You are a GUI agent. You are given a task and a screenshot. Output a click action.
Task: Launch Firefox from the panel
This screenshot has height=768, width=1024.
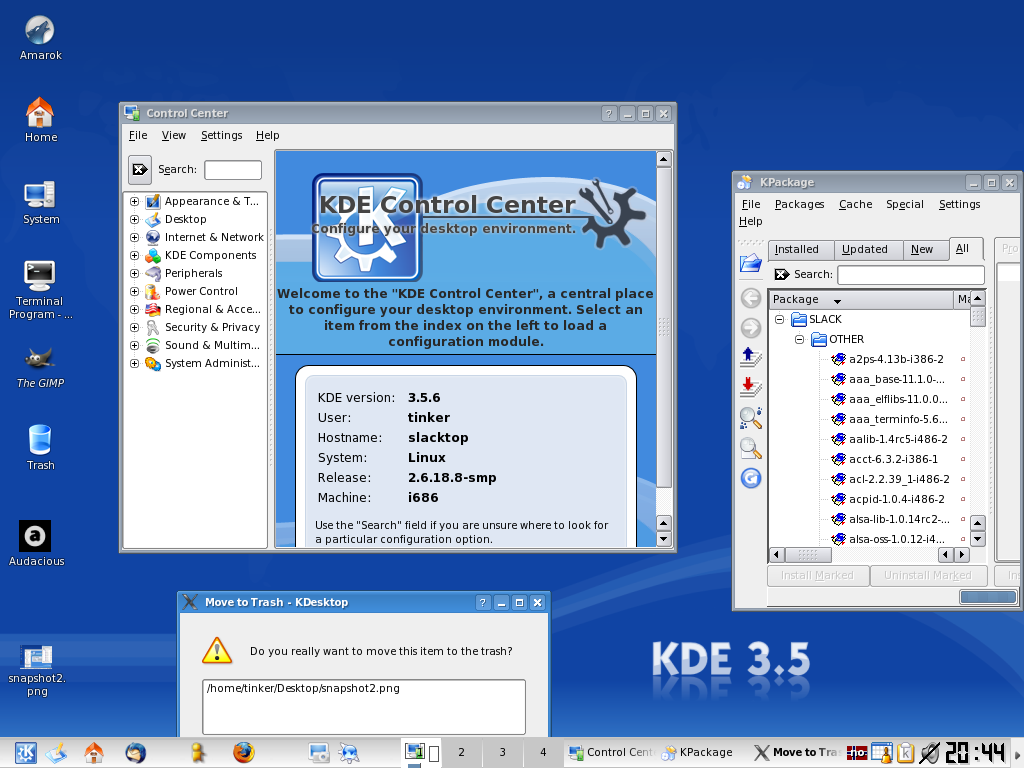coord(244,753)
